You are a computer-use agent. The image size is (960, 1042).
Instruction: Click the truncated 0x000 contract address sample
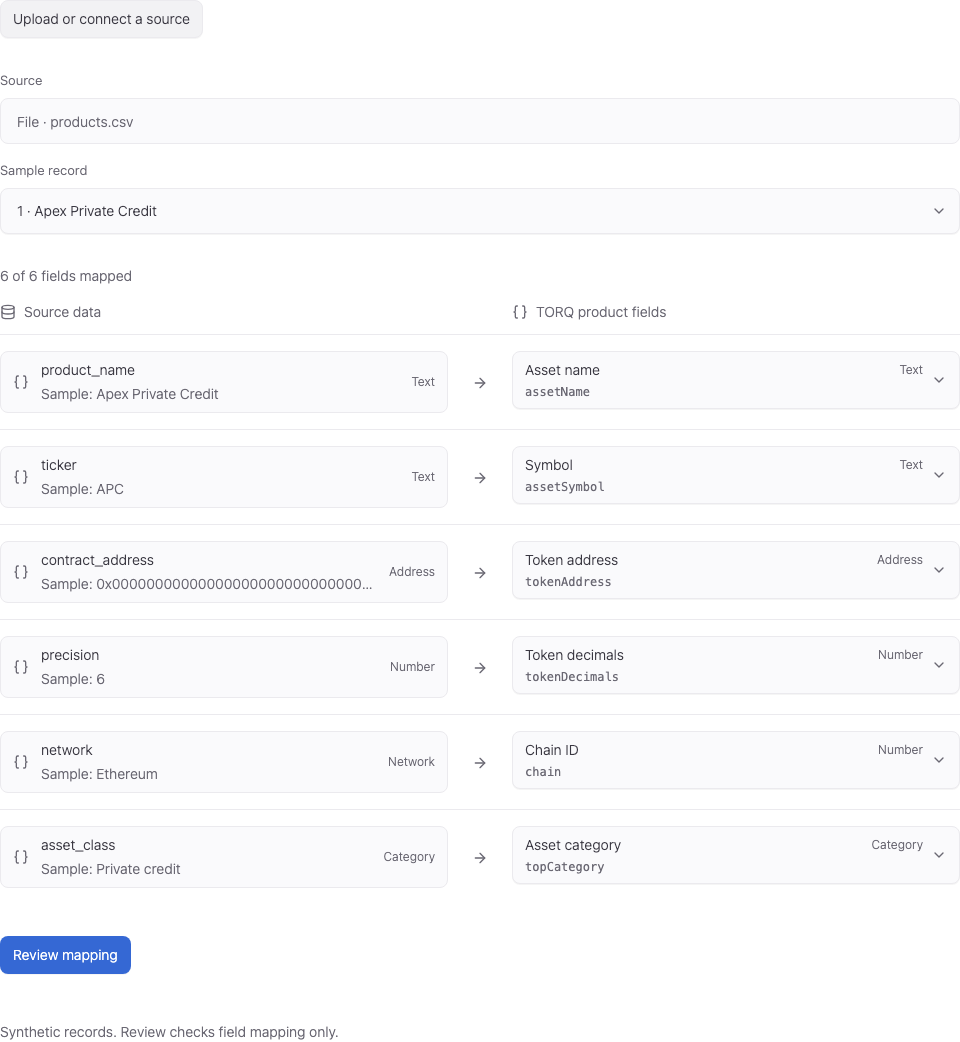click(207, 584)
